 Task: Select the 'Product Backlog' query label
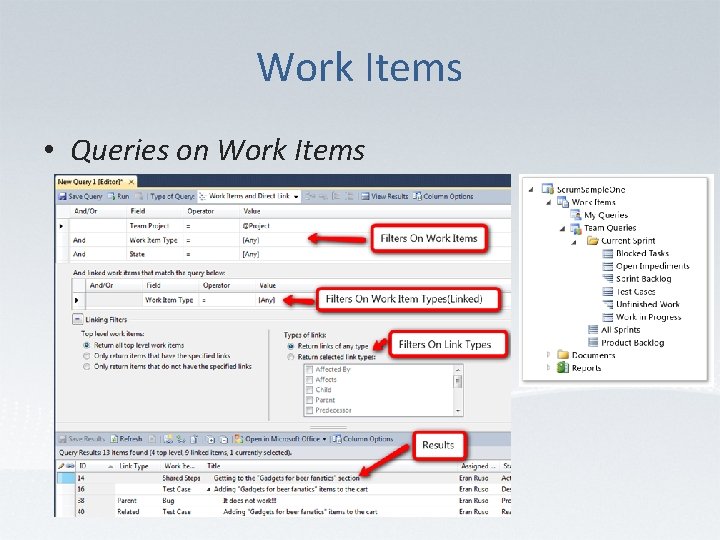[x=633, y=342]
